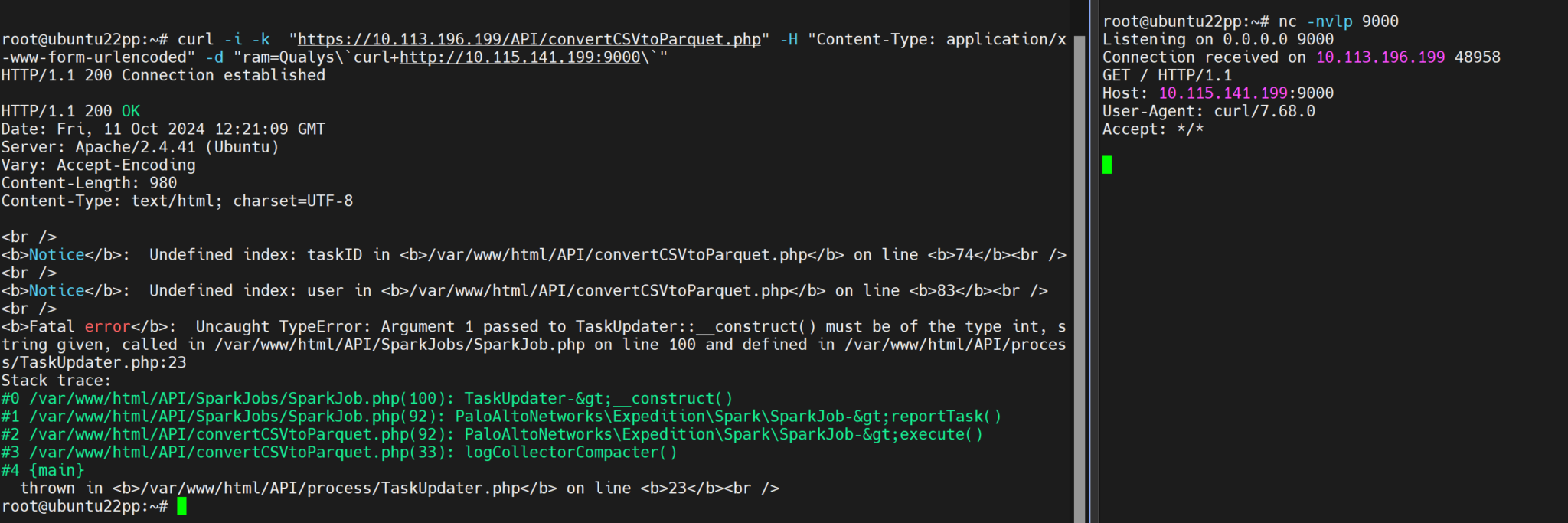This screenshot has height=523, width=1568.
Task: Click stack trace line #4 {main}
Action: point(43,470)
